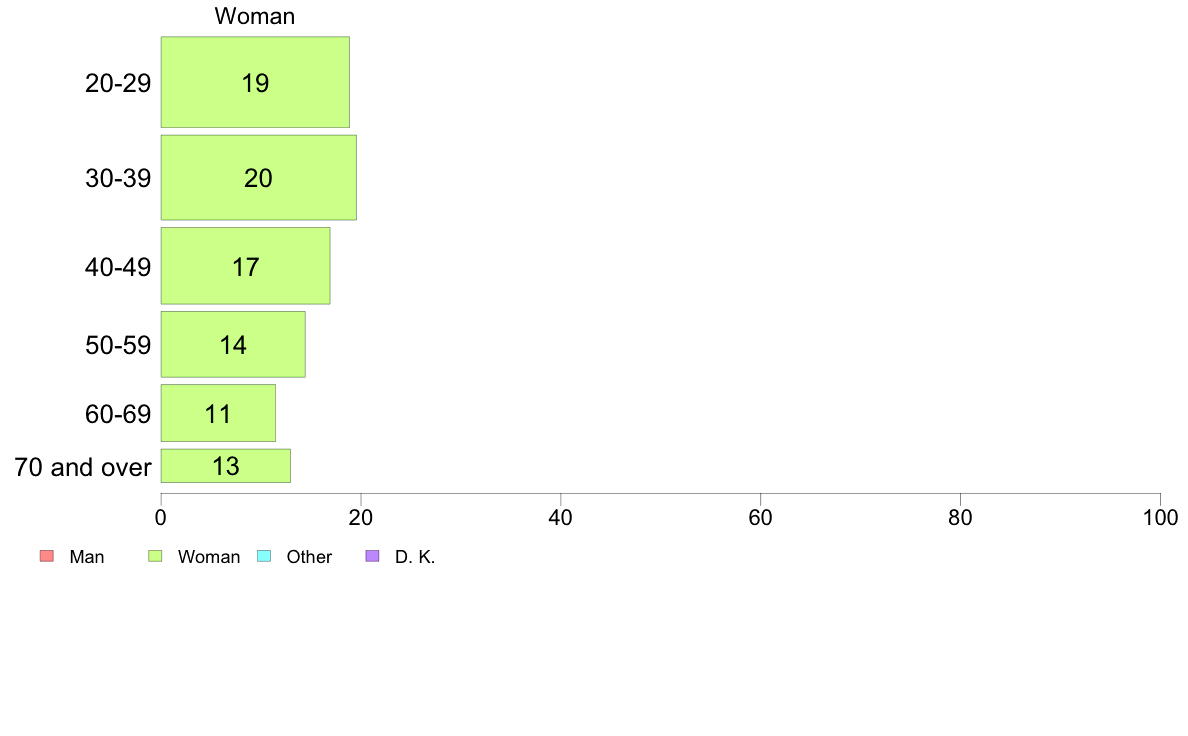Click the D. K. legend purple swatch
Image resolution: width=1188 pixels, height=736 pixels.
click(x=372, y=556)
